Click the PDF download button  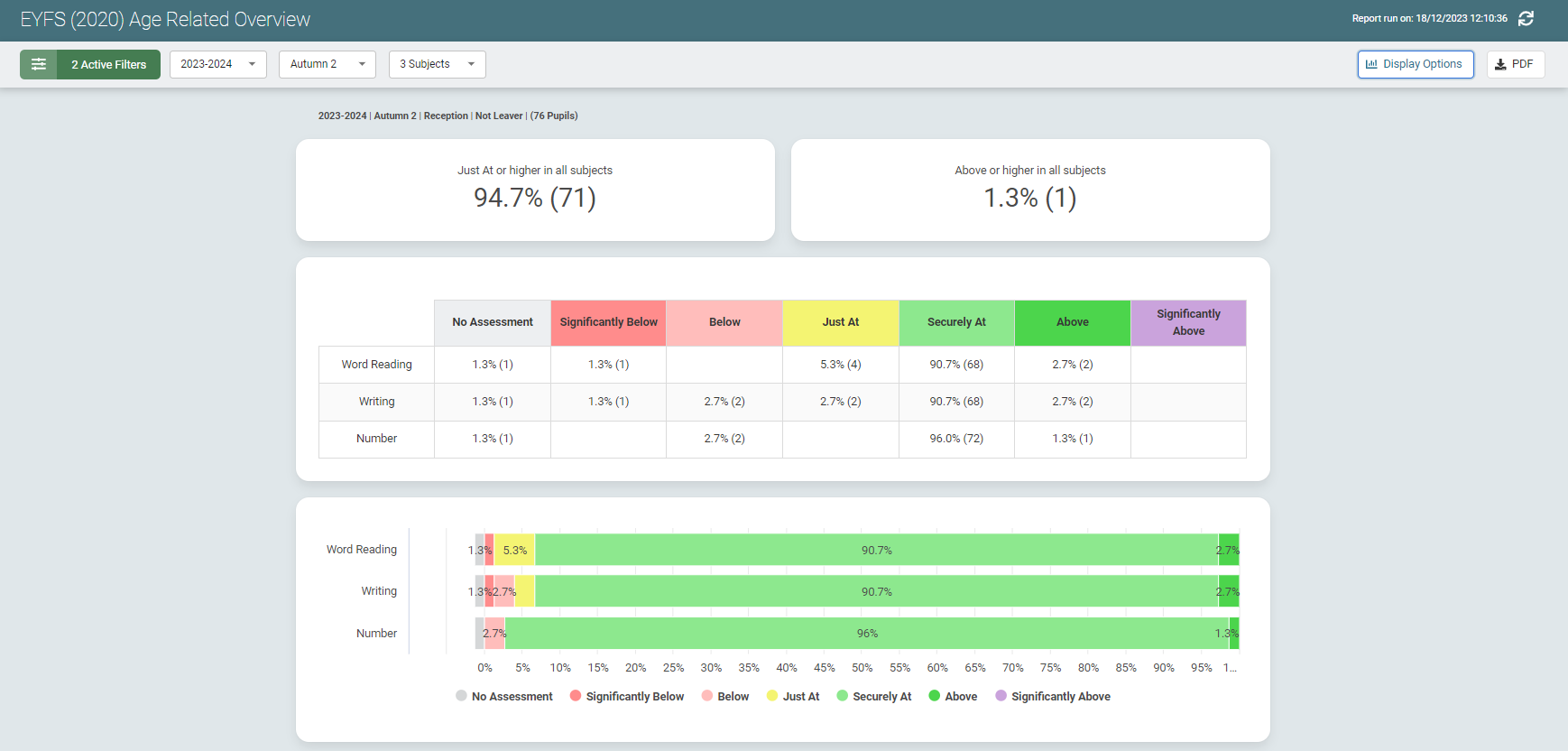(1515, 64)
